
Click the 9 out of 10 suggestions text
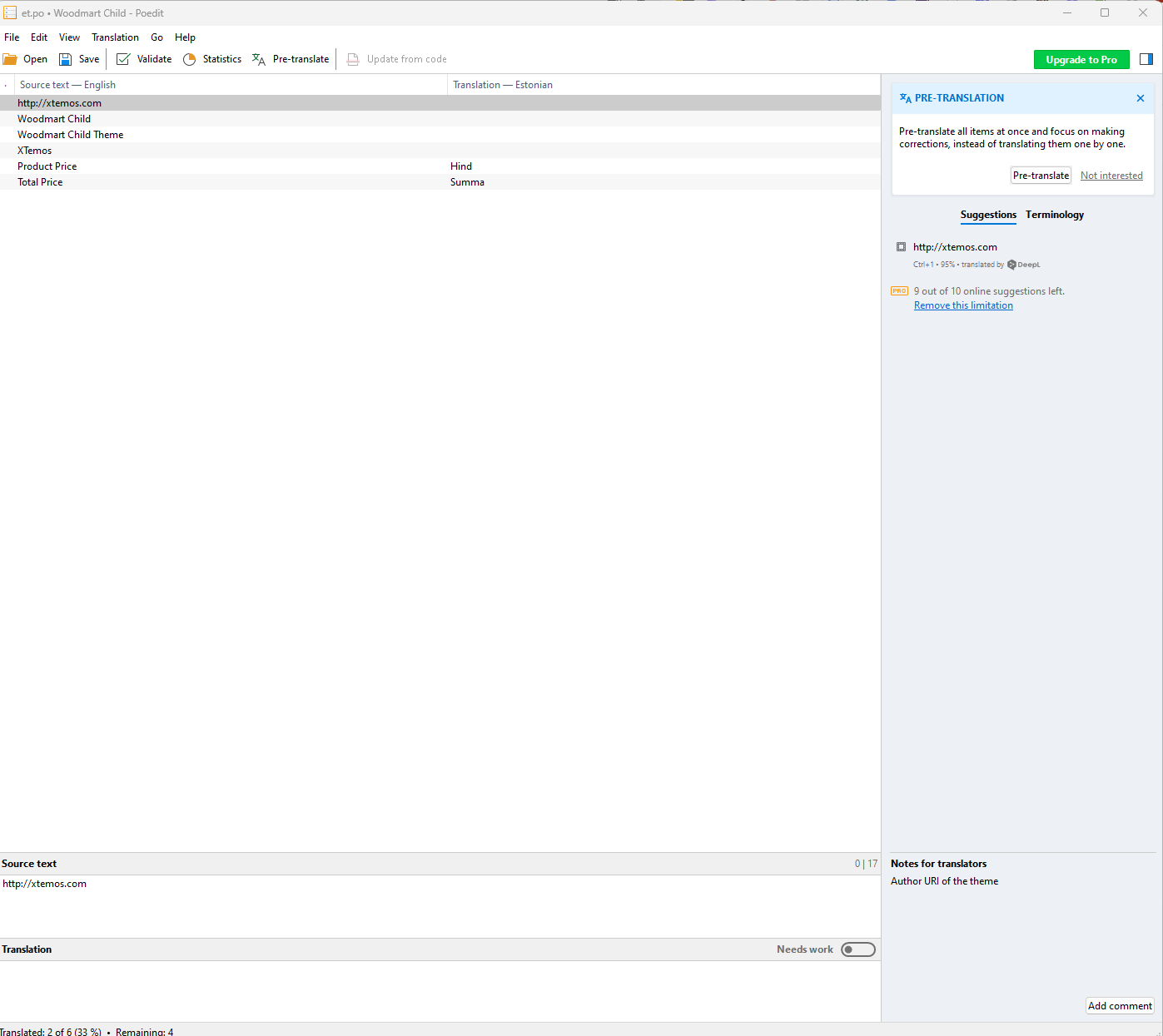989,291
